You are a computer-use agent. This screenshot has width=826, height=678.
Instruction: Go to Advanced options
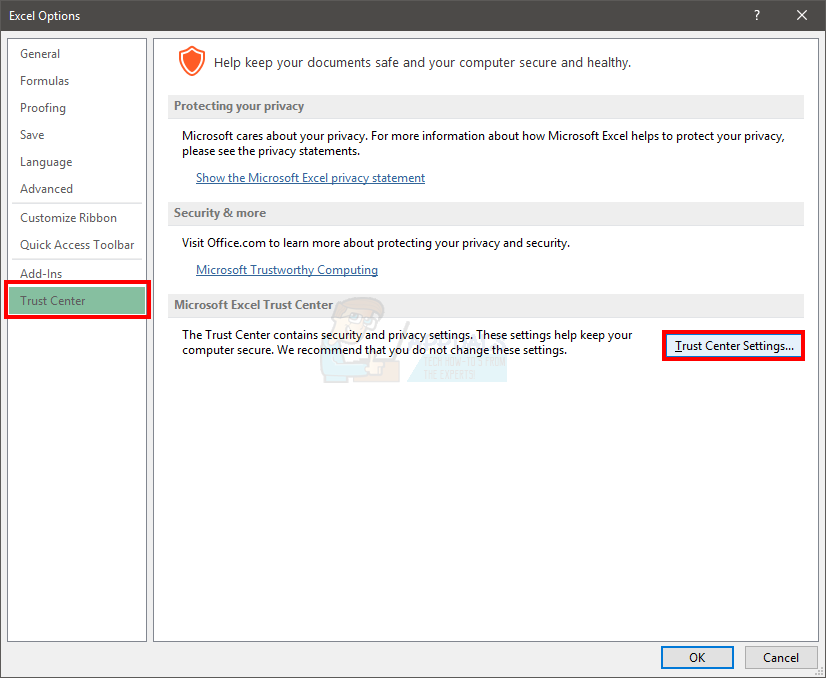(47, 189)
